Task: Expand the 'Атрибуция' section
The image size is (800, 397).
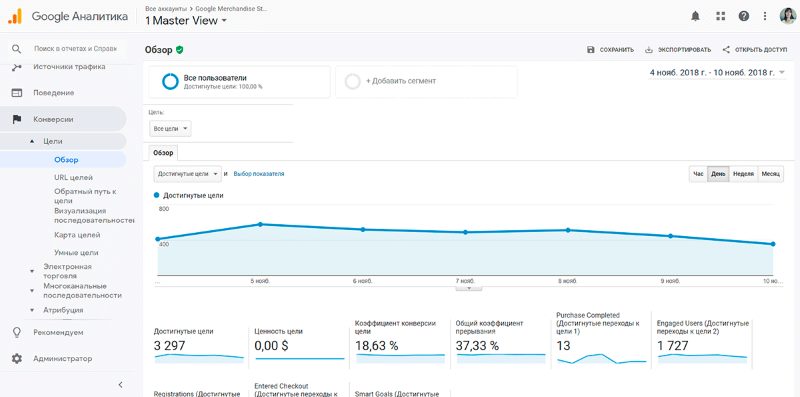Action: pyautogui.click(x=32, y=310)
